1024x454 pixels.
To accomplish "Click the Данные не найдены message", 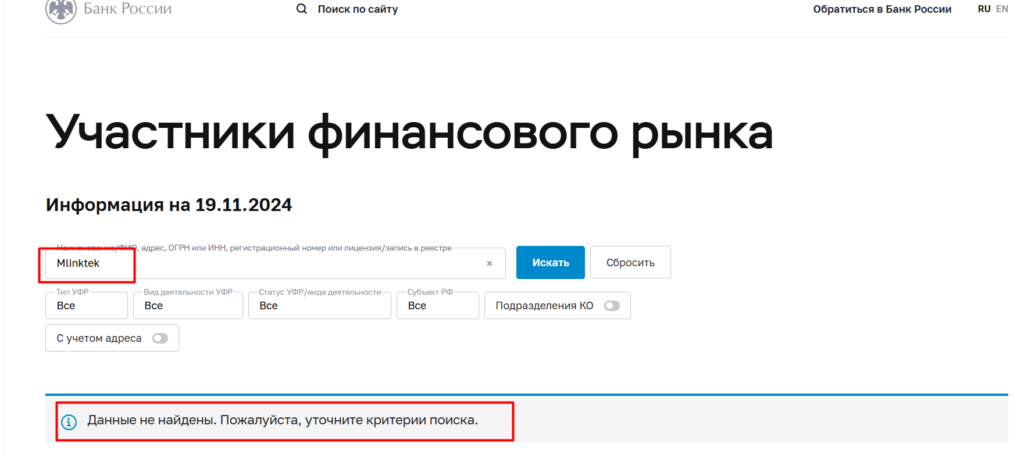I will pos(283,420).
